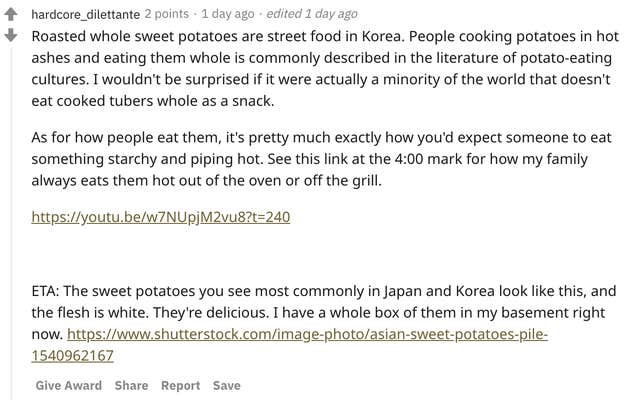The image size is (632, 400).
Task: Click the 'edited 1 day ago' label
Action: (x=312, y=14)
